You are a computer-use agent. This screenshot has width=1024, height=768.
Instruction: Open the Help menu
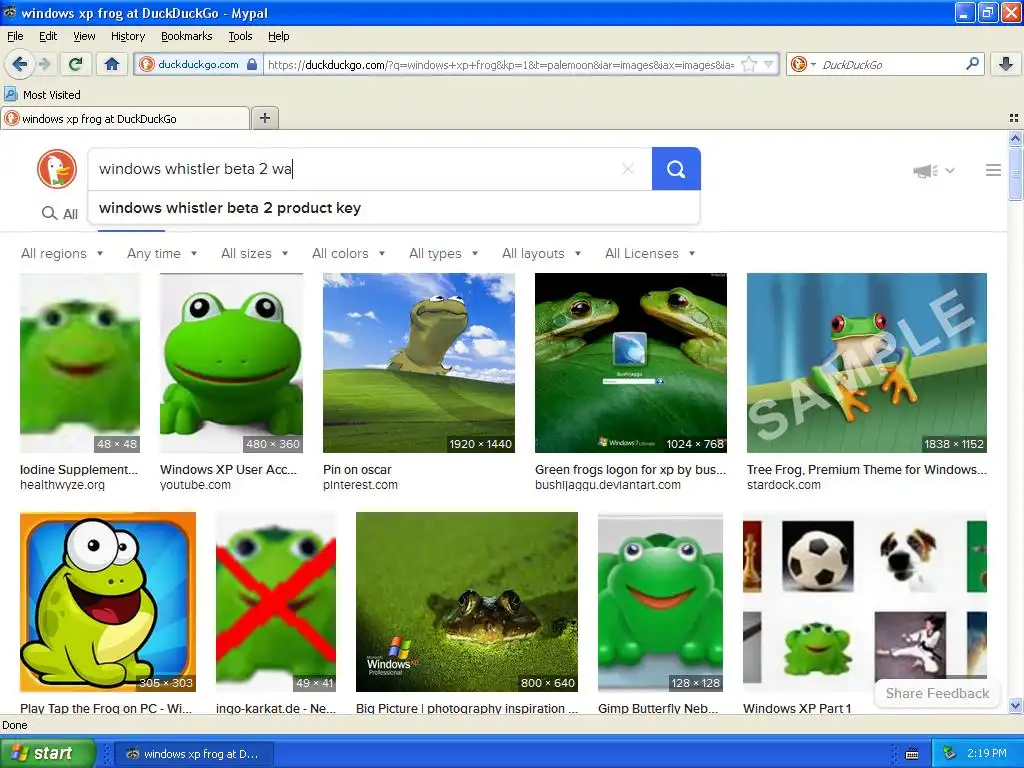point(279,36)
